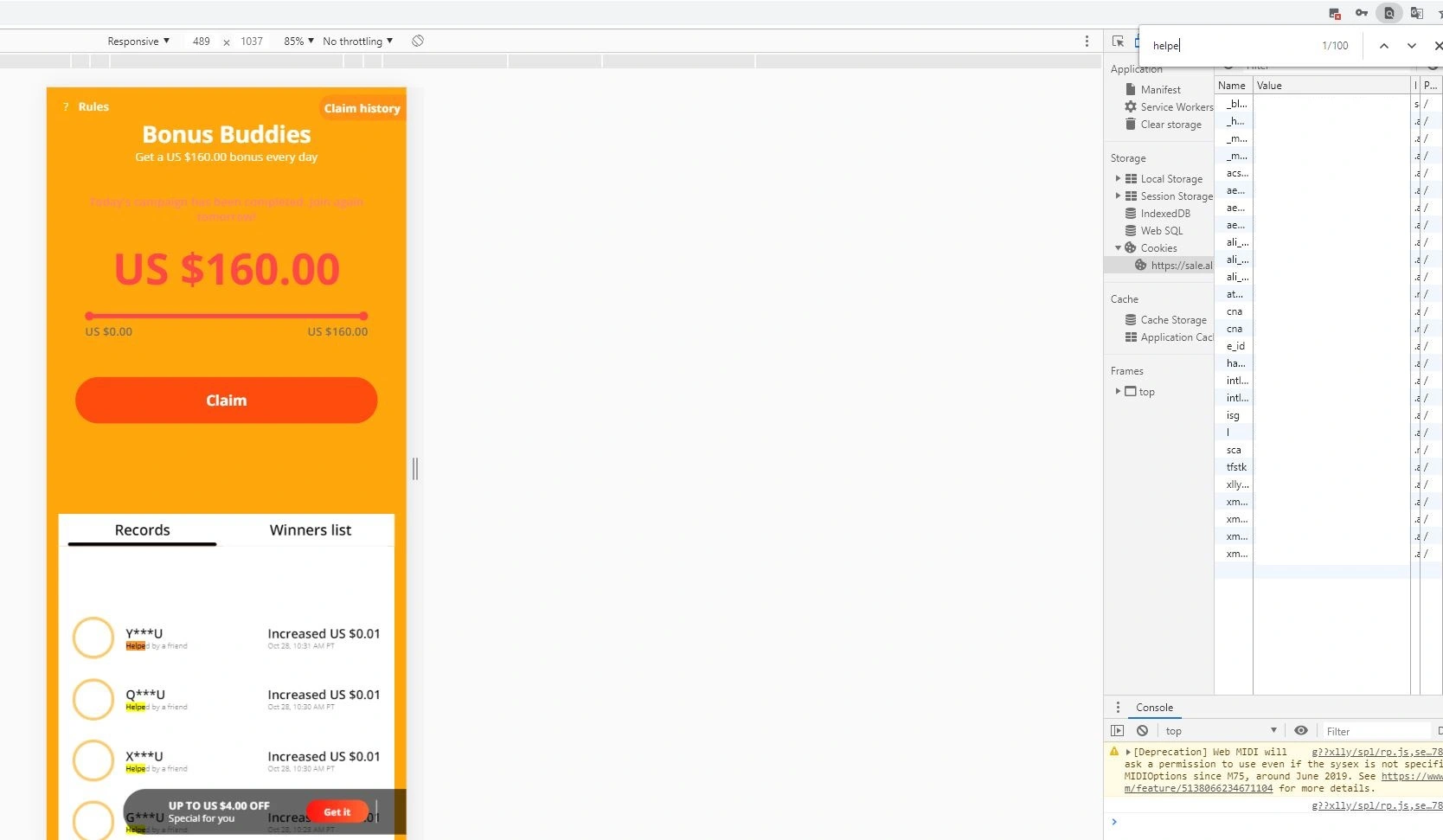Open Service Workers section

click(1177, 106)
